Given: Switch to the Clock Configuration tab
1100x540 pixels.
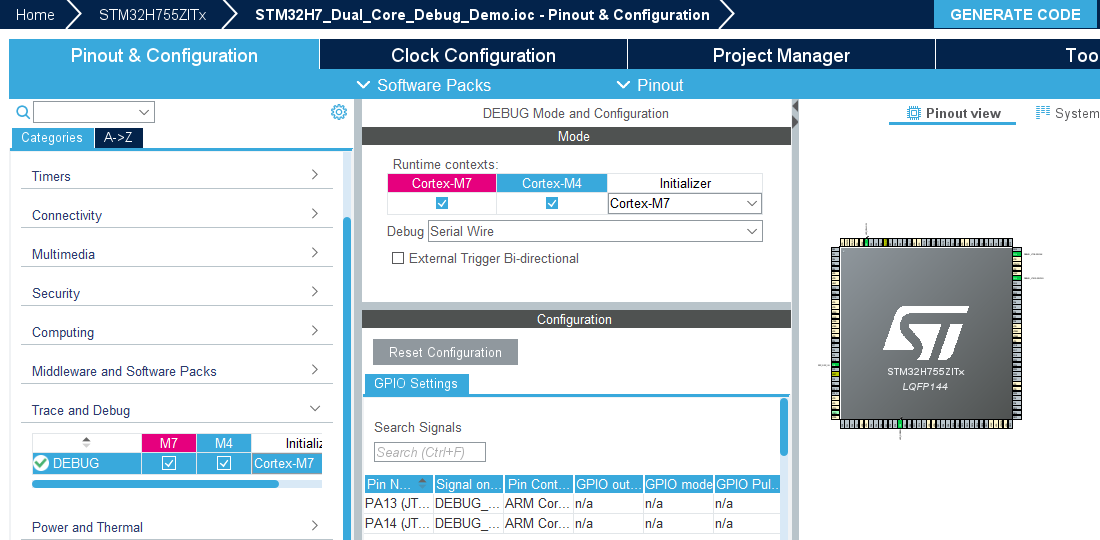Looking at the screenshot, I should tap(474, 55).
